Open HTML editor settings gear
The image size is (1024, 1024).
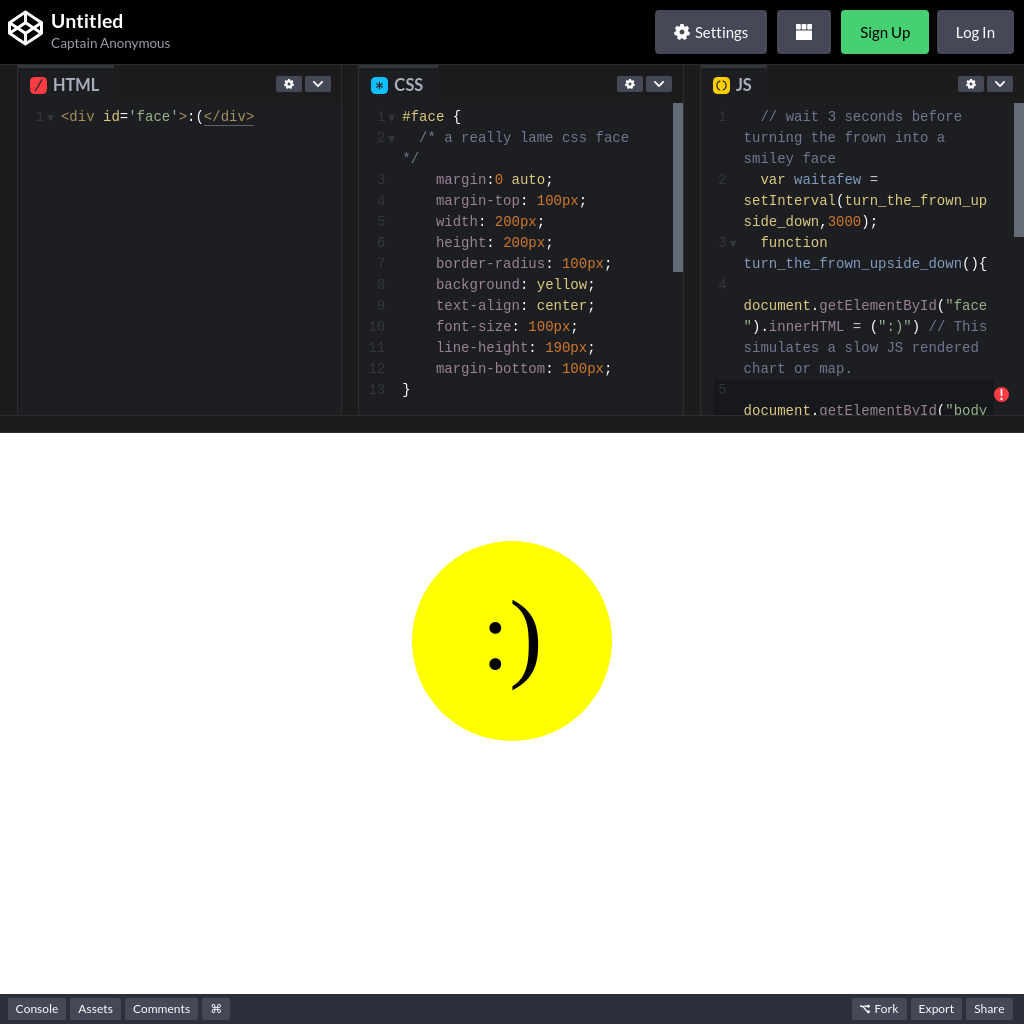289,84
